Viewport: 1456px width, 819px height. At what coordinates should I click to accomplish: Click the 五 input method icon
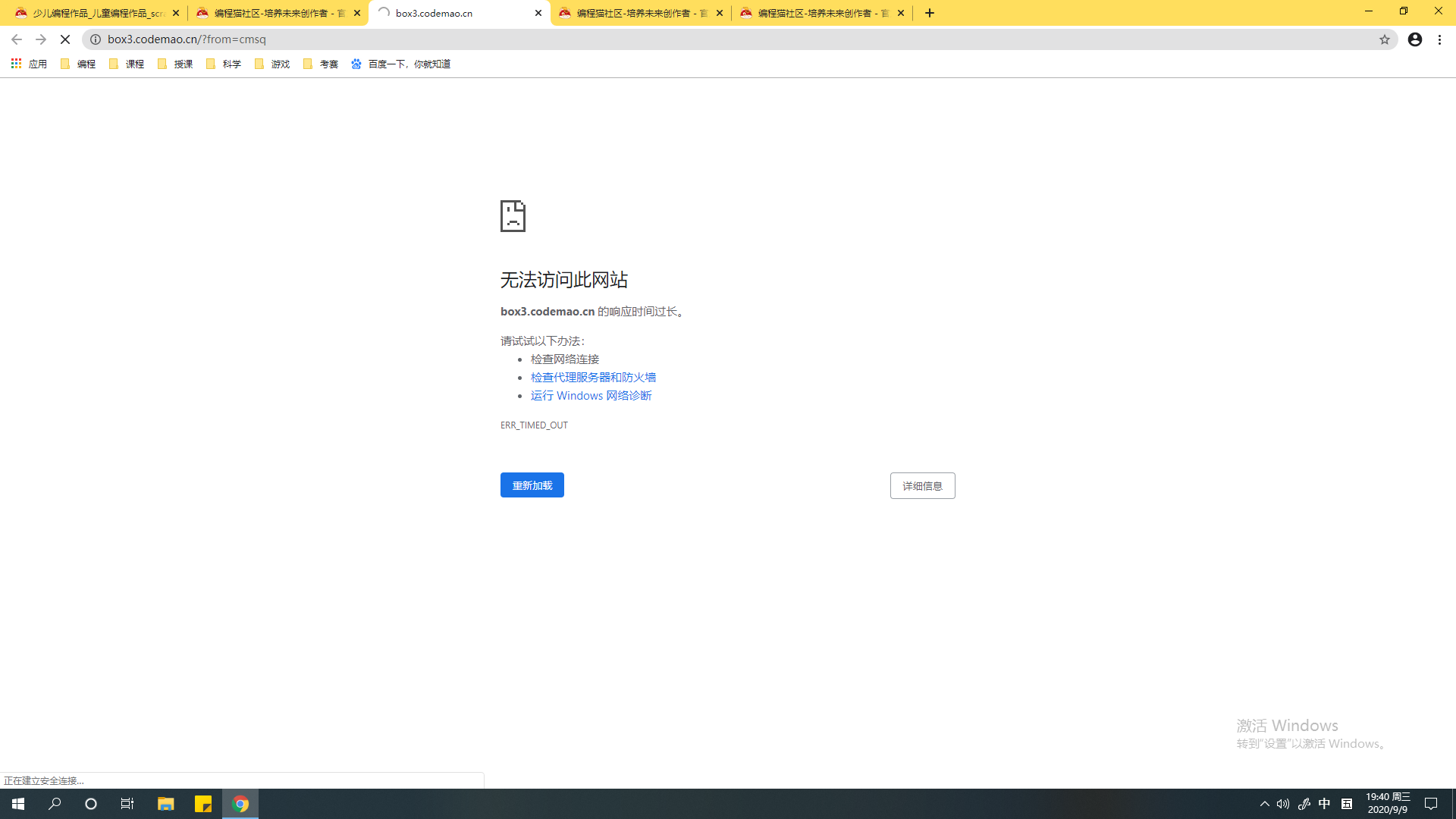(x=1347, y=804)
